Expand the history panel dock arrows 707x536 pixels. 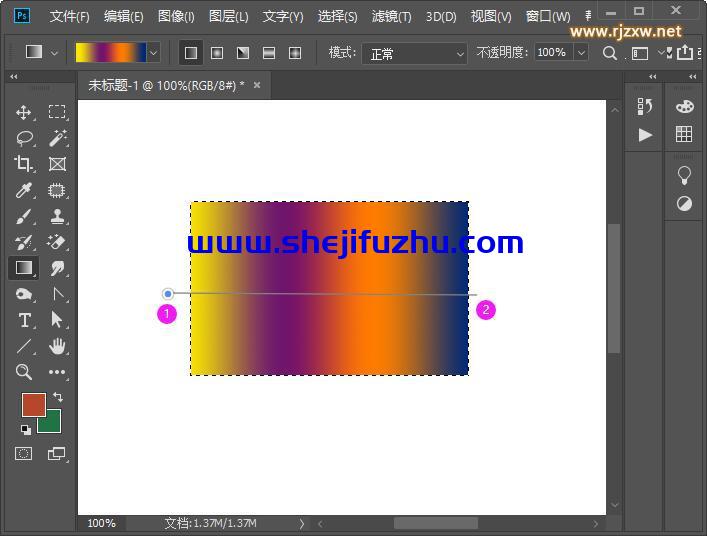tap(652, 77)
